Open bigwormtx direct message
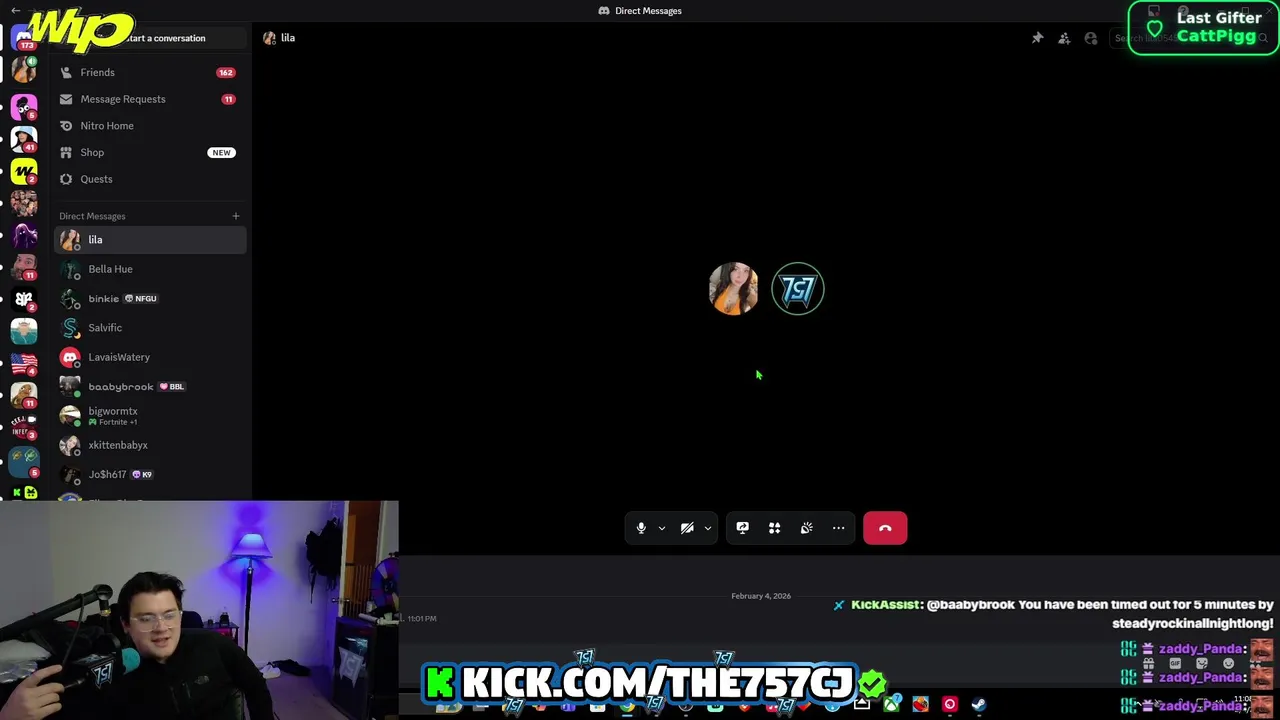 (x=150, y=416)
